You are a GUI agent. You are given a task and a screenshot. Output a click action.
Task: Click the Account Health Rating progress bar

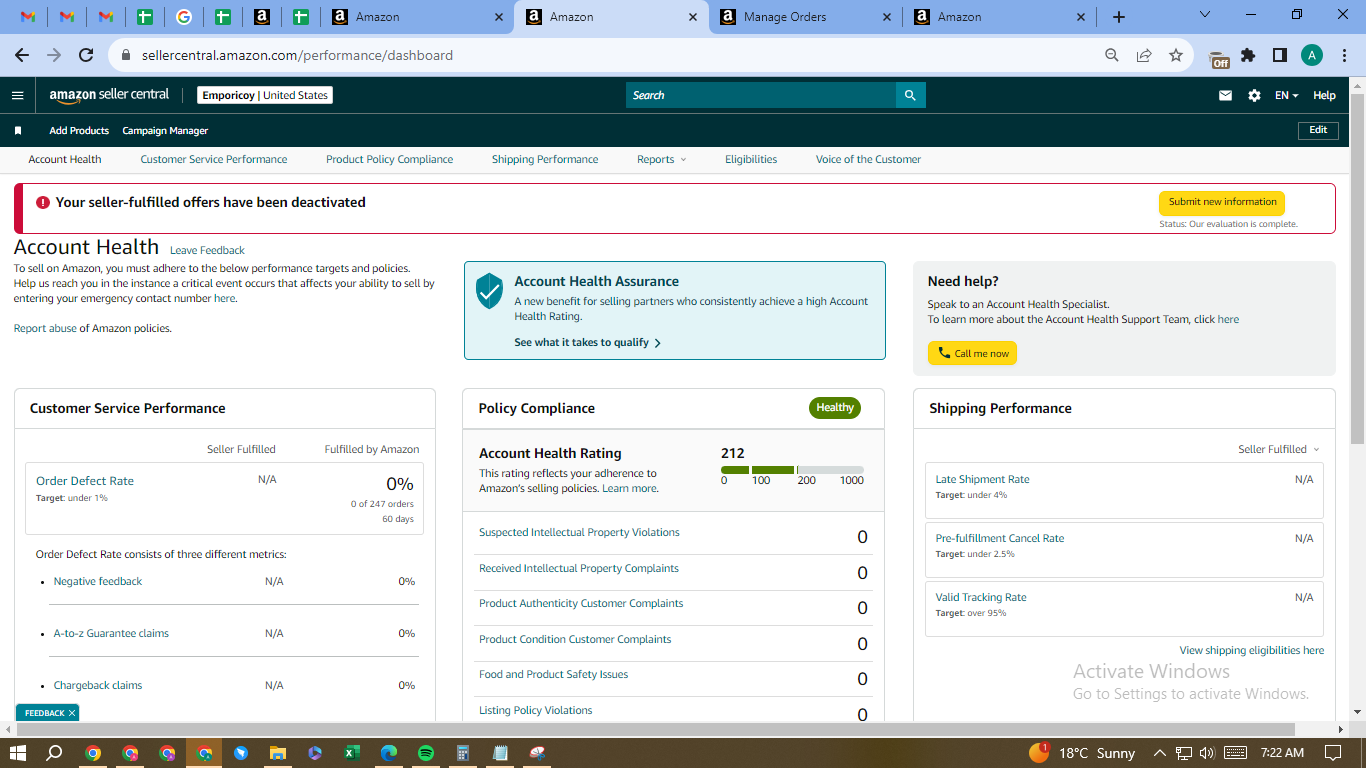click(792, 470)
